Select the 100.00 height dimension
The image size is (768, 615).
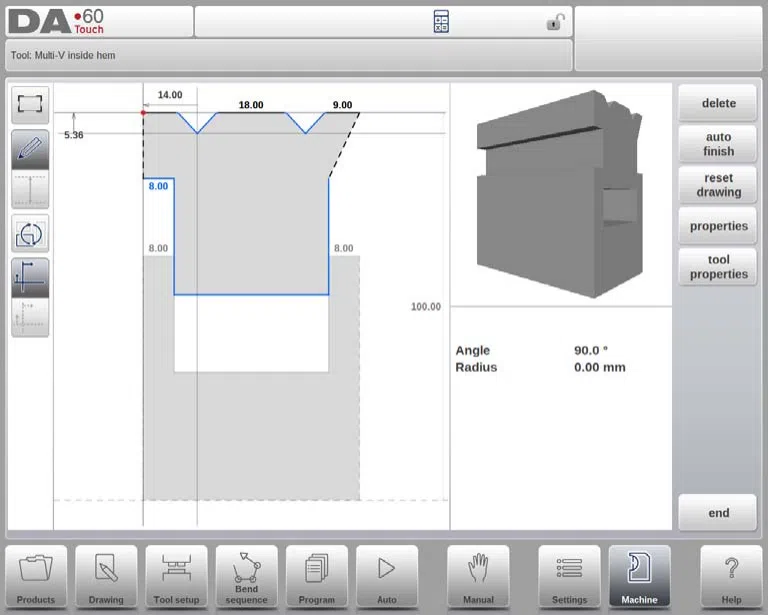pos(426,307)
